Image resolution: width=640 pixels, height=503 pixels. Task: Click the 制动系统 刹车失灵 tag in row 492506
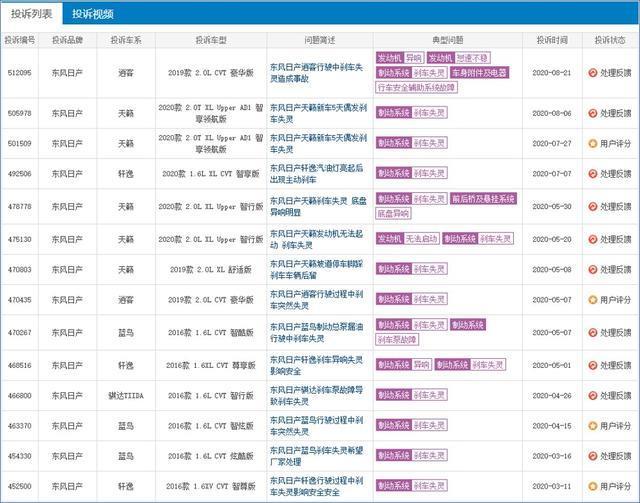(x=411, y=173)
